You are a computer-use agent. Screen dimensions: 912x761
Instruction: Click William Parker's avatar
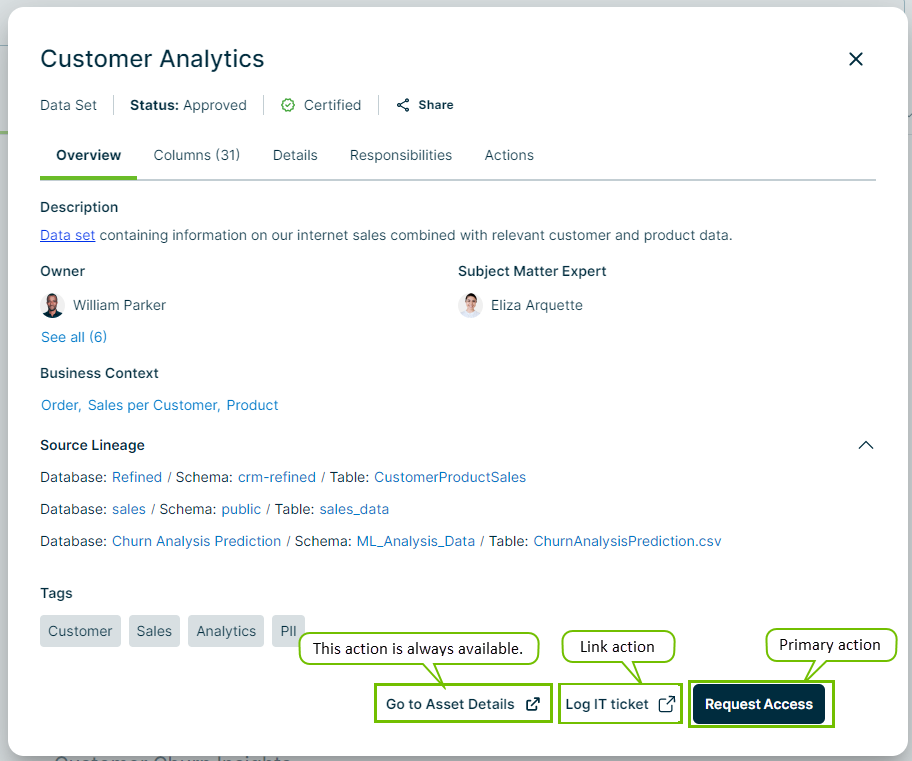[52, 305]
